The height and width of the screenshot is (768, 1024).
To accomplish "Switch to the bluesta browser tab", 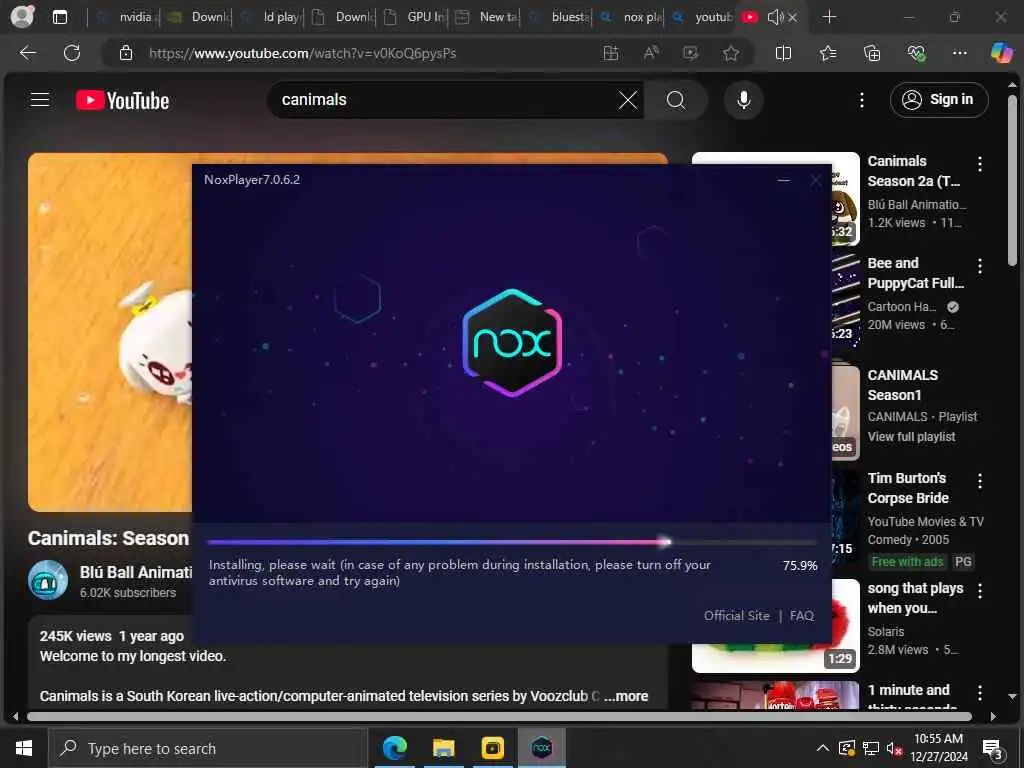I will coord(558,17).
